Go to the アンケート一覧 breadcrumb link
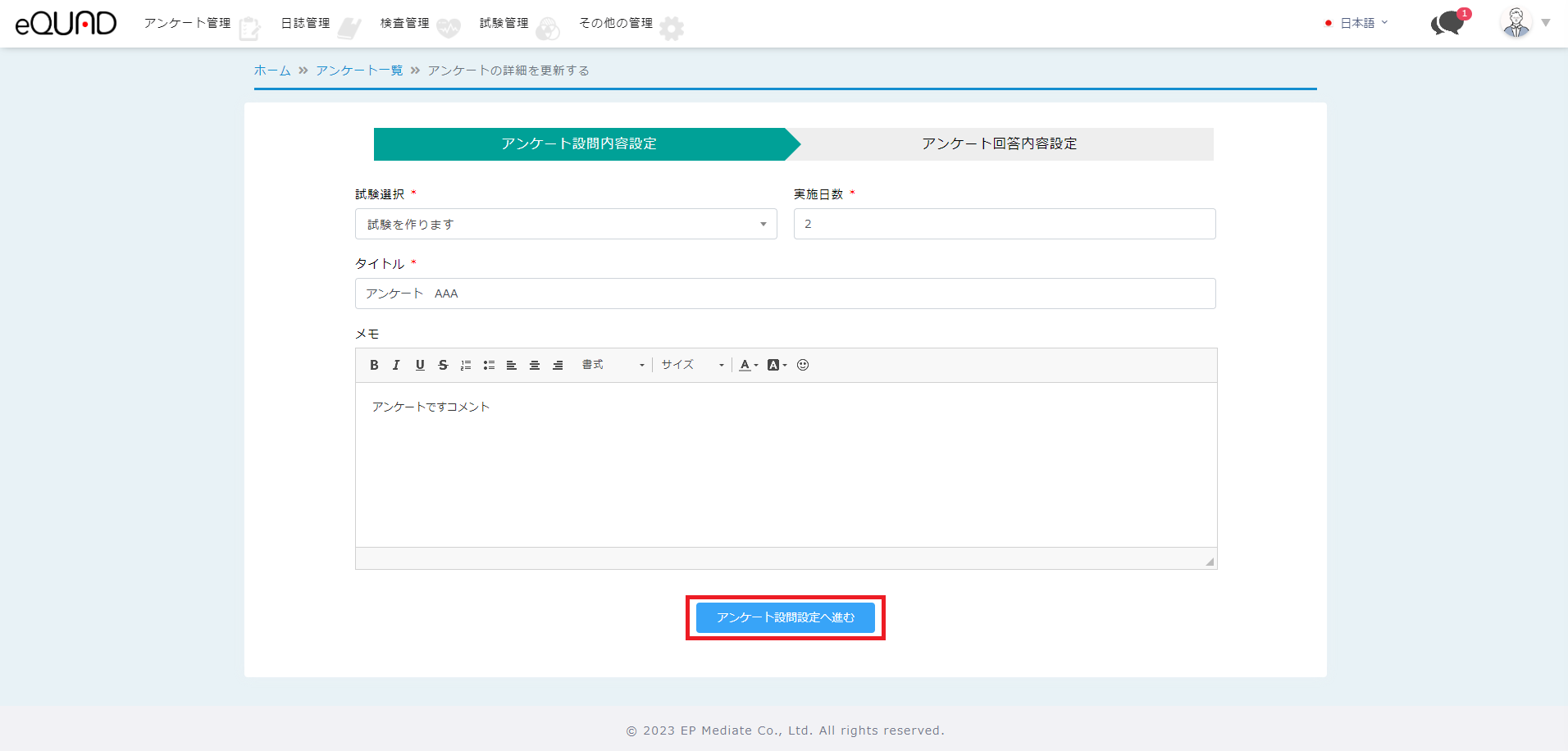This screenshot has width=1568, height=751. point(359,71)
